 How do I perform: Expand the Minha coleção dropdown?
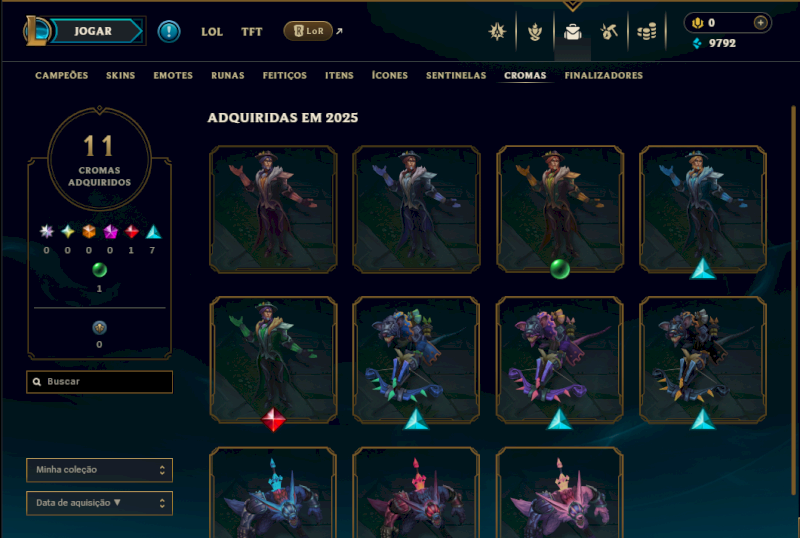pos(99,470)
